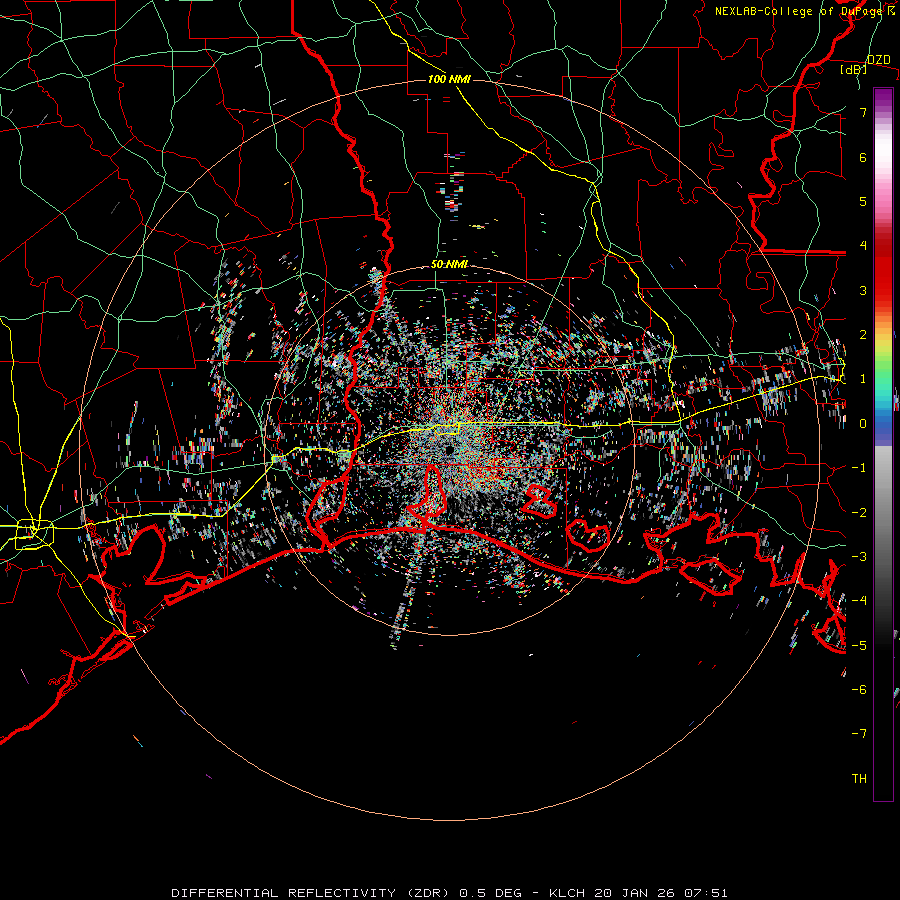Click the "-1" tick label on the color scale
This screenshot has width=900, height=900.
(x=859, y=468)
